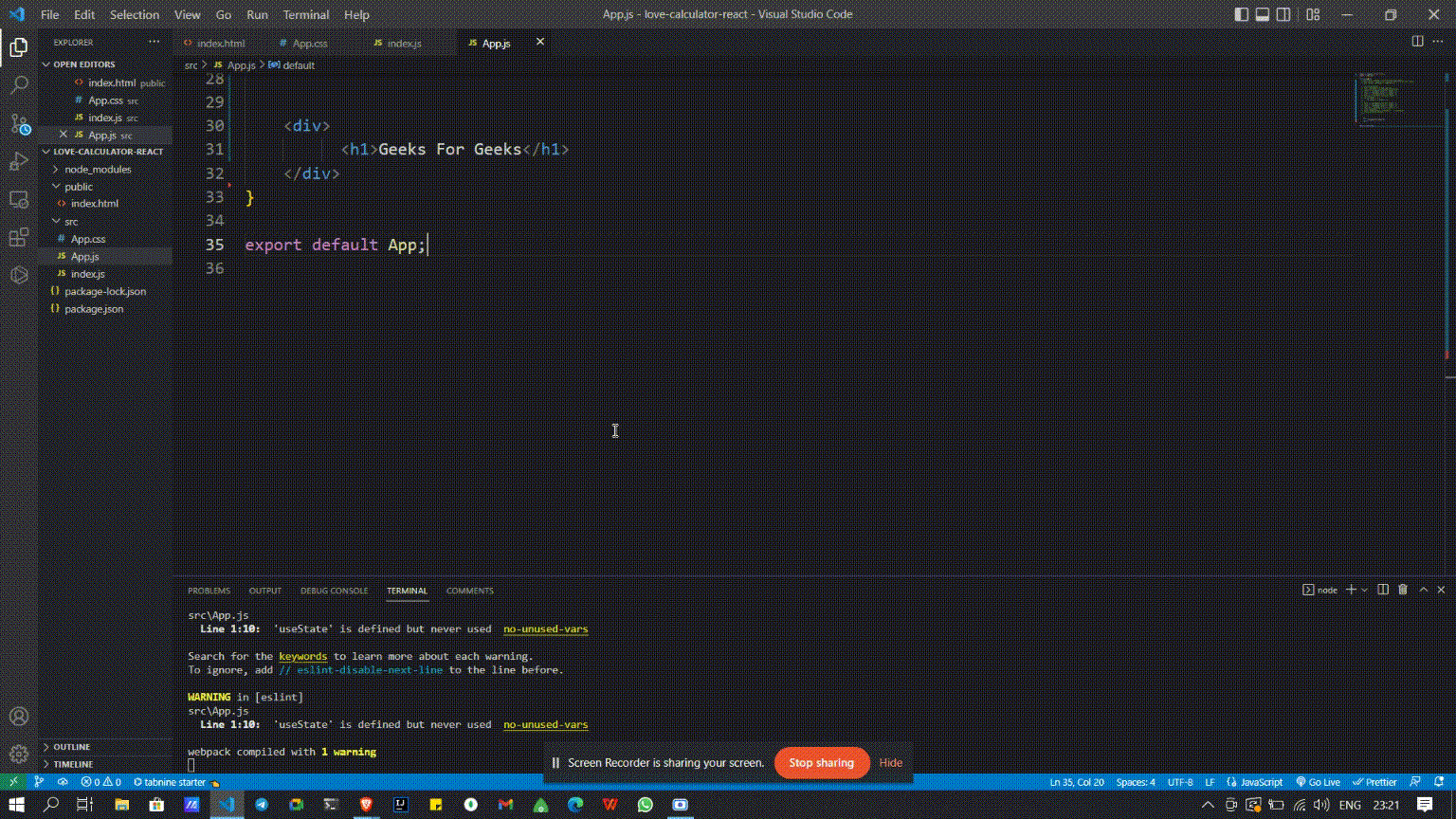Open the Help menu

click(x=356, y=14)
